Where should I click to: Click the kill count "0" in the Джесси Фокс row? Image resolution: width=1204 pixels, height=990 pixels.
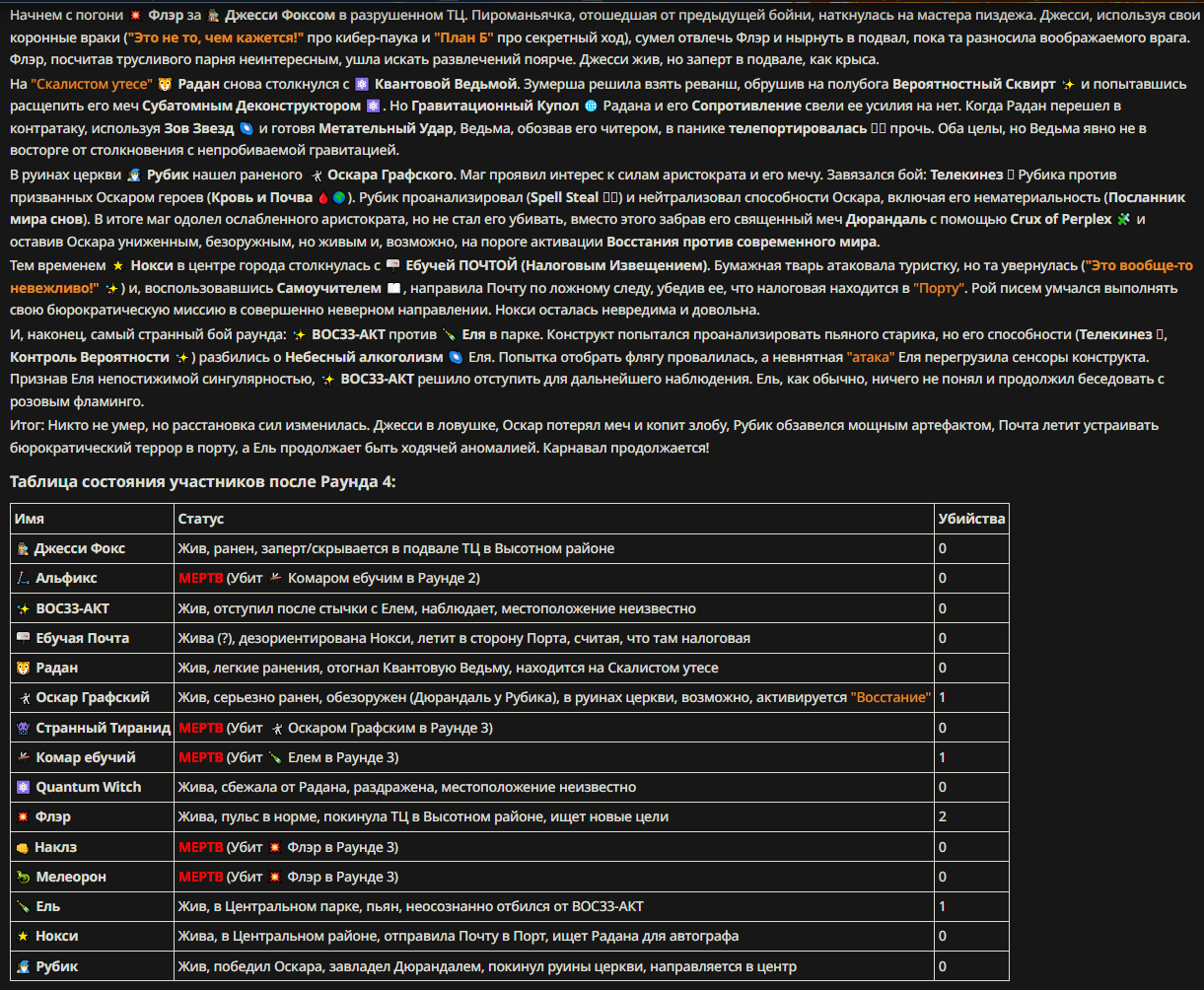[943, 548]
